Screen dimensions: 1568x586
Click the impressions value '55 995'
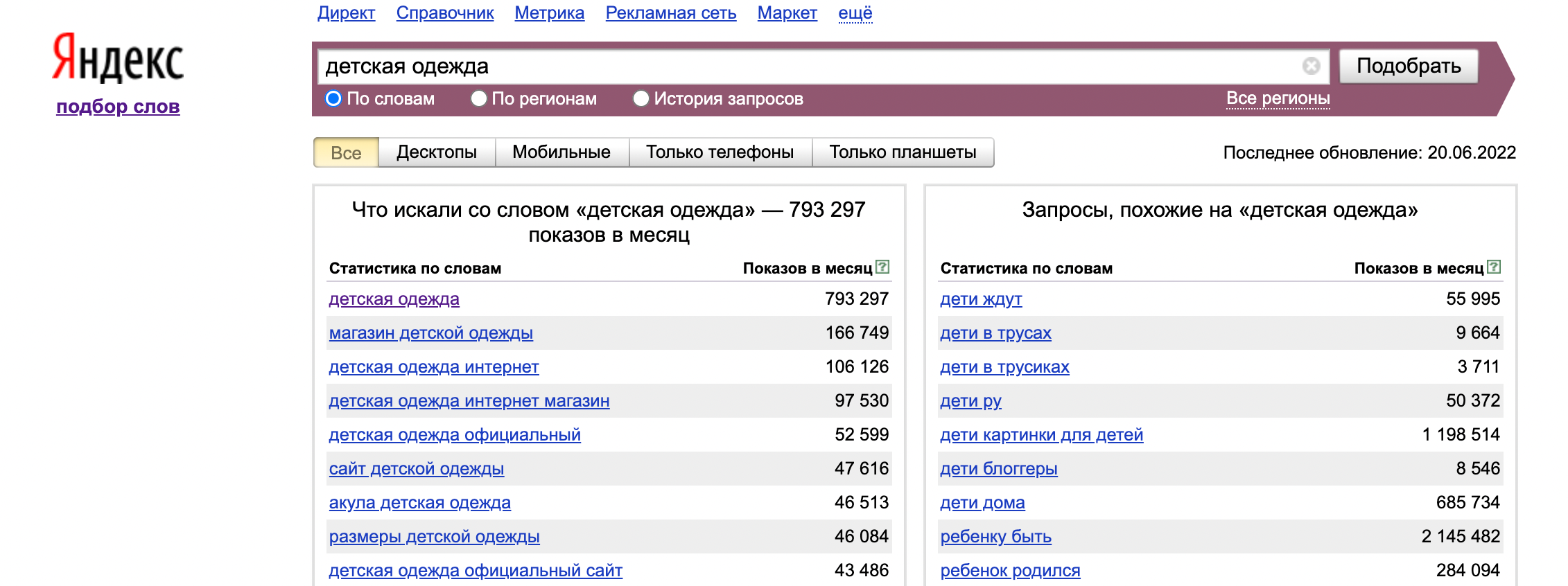pyautogui.click(x=1473, y=299)
